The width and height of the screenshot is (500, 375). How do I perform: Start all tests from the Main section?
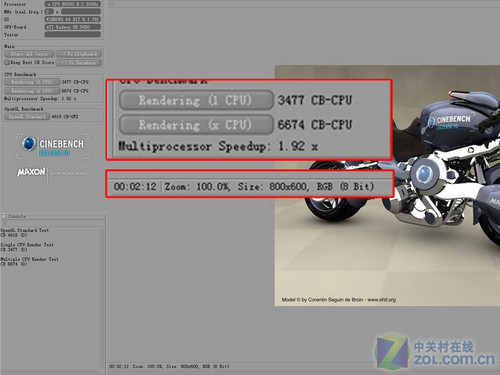(x=29, y=54)
